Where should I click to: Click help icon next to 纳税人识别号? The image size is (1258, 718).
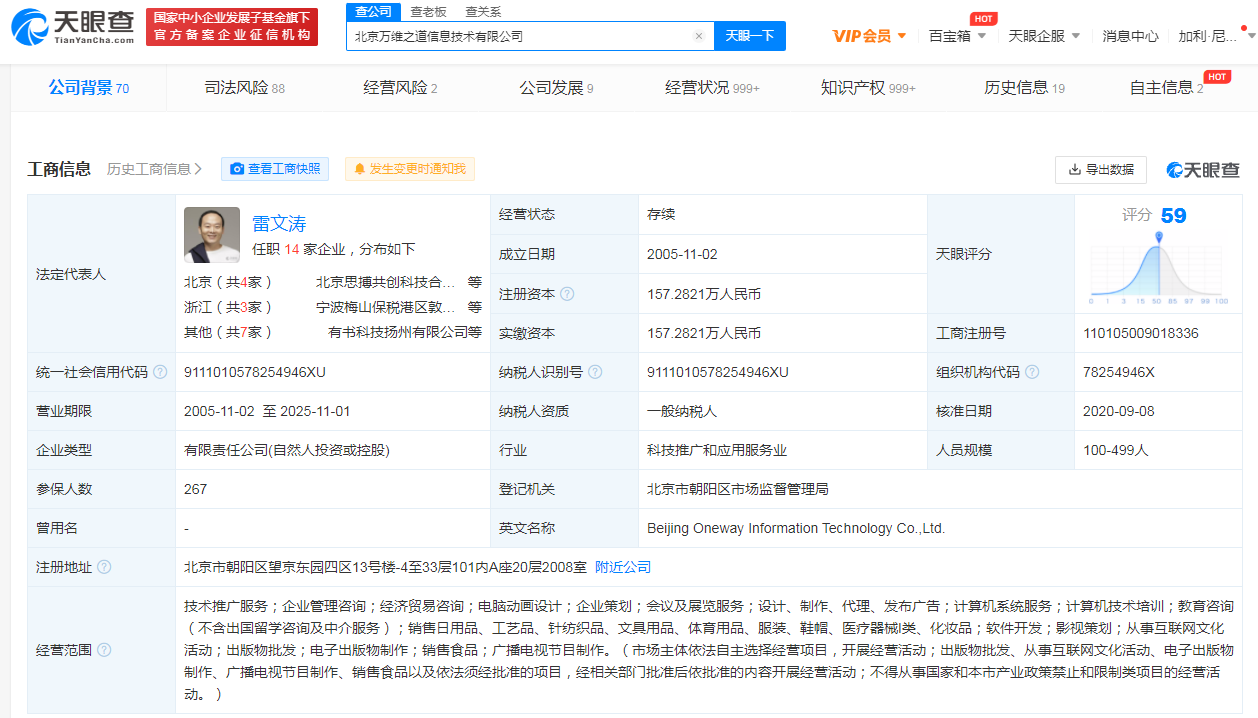pyautogui.click(x=596, y=372)
